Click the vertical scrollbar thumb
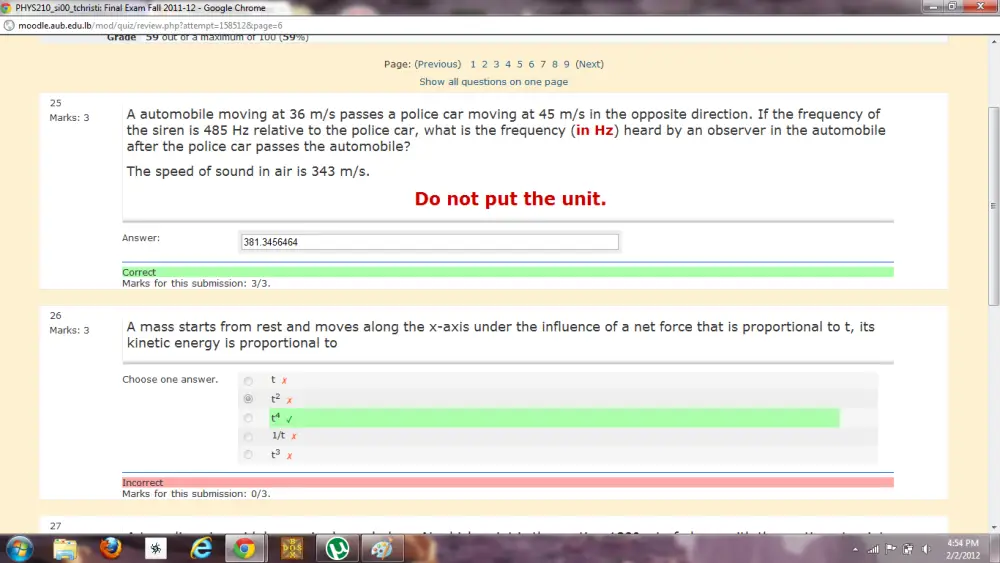 coord(993,205)
